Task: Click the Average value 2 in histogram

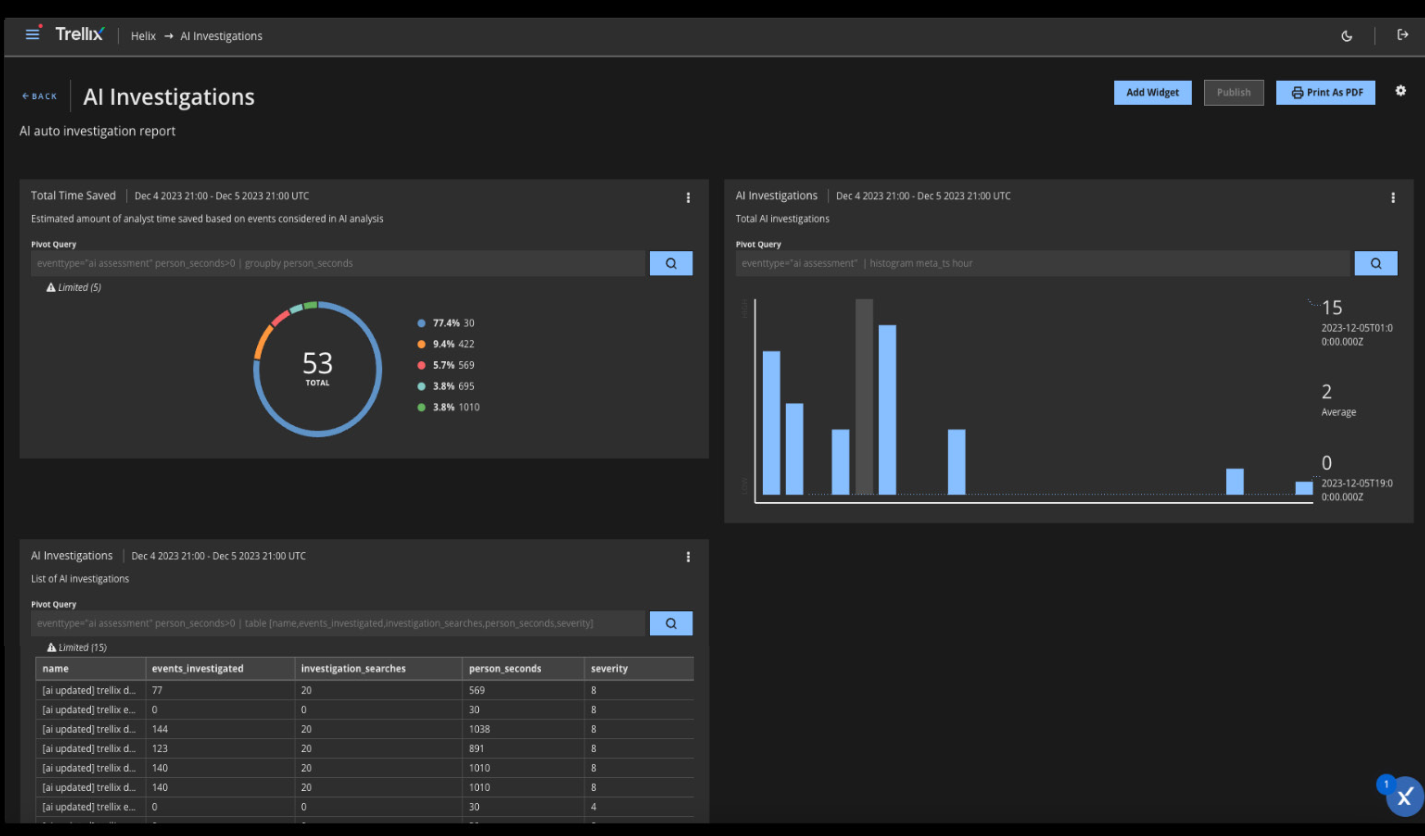Action: [1327, 392]
